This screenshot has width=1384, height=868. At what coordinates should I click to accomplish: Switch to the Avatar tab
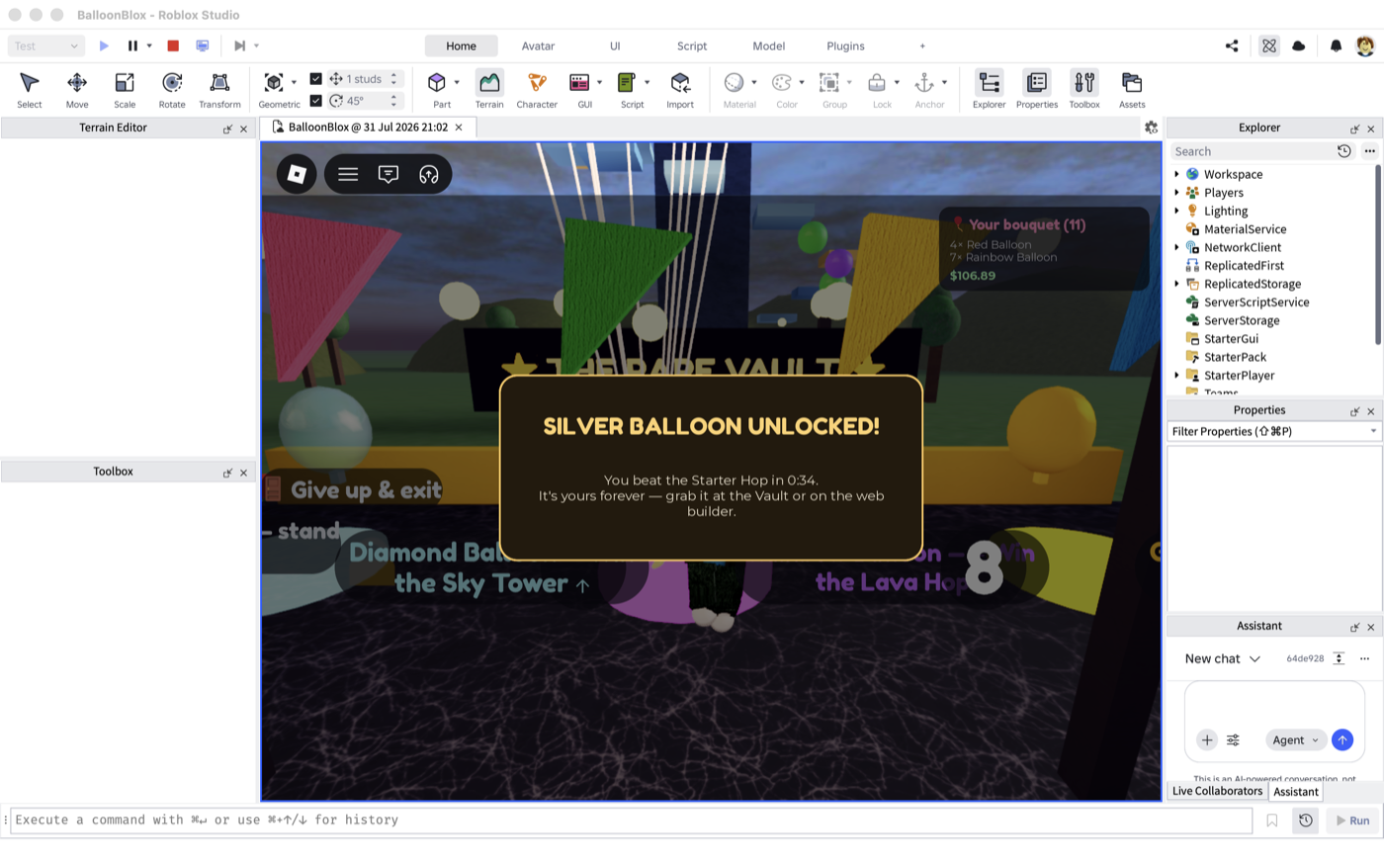click(x=538, y=45)
